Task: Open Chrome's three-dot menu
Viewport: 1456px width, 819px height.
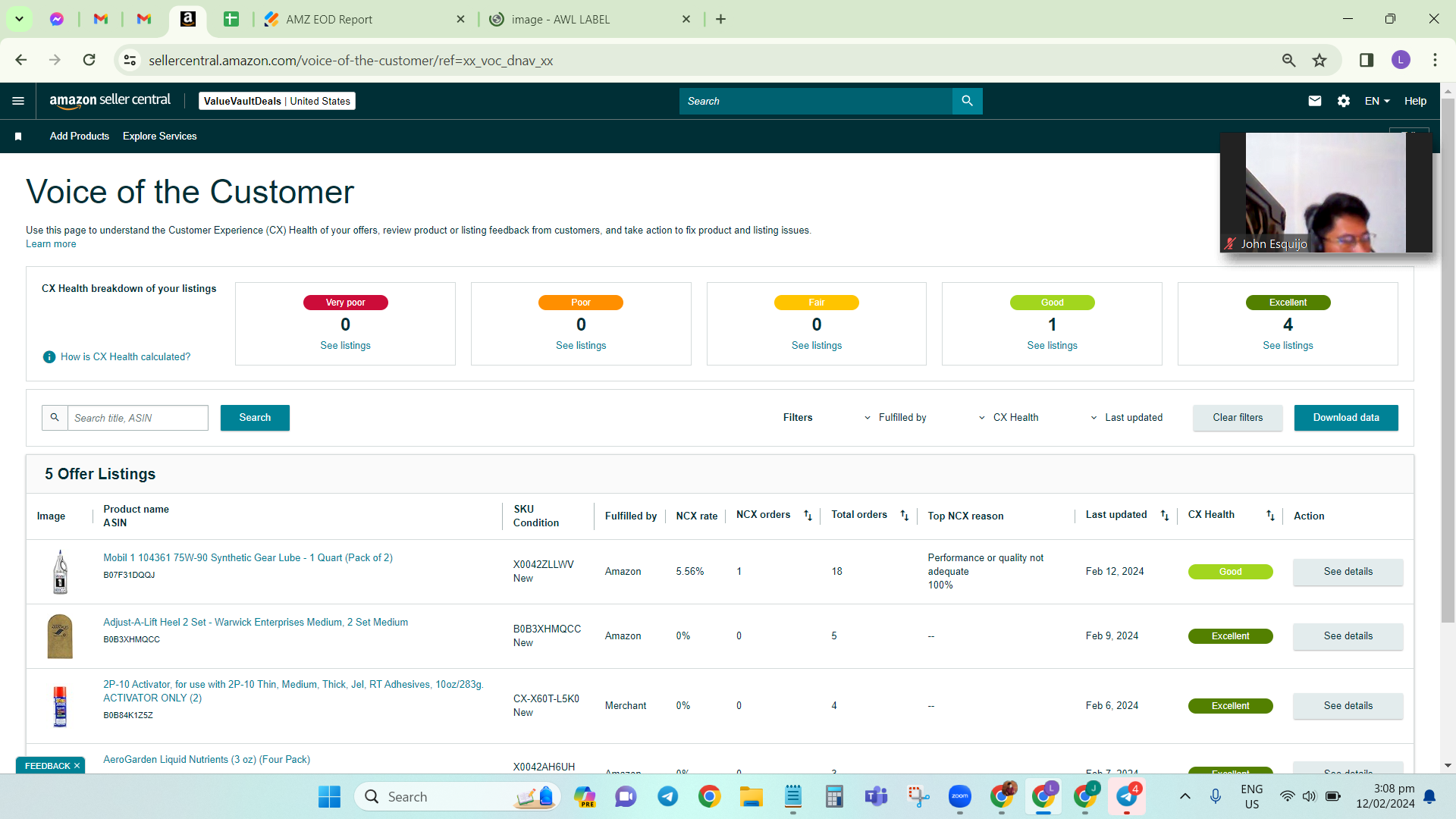Action: point(1435,60)
